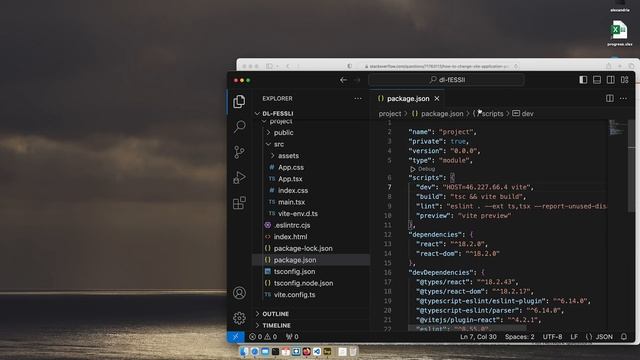Open the Source Control view
640x360 pixels.
pyautogui.click(x=239, y=152)
